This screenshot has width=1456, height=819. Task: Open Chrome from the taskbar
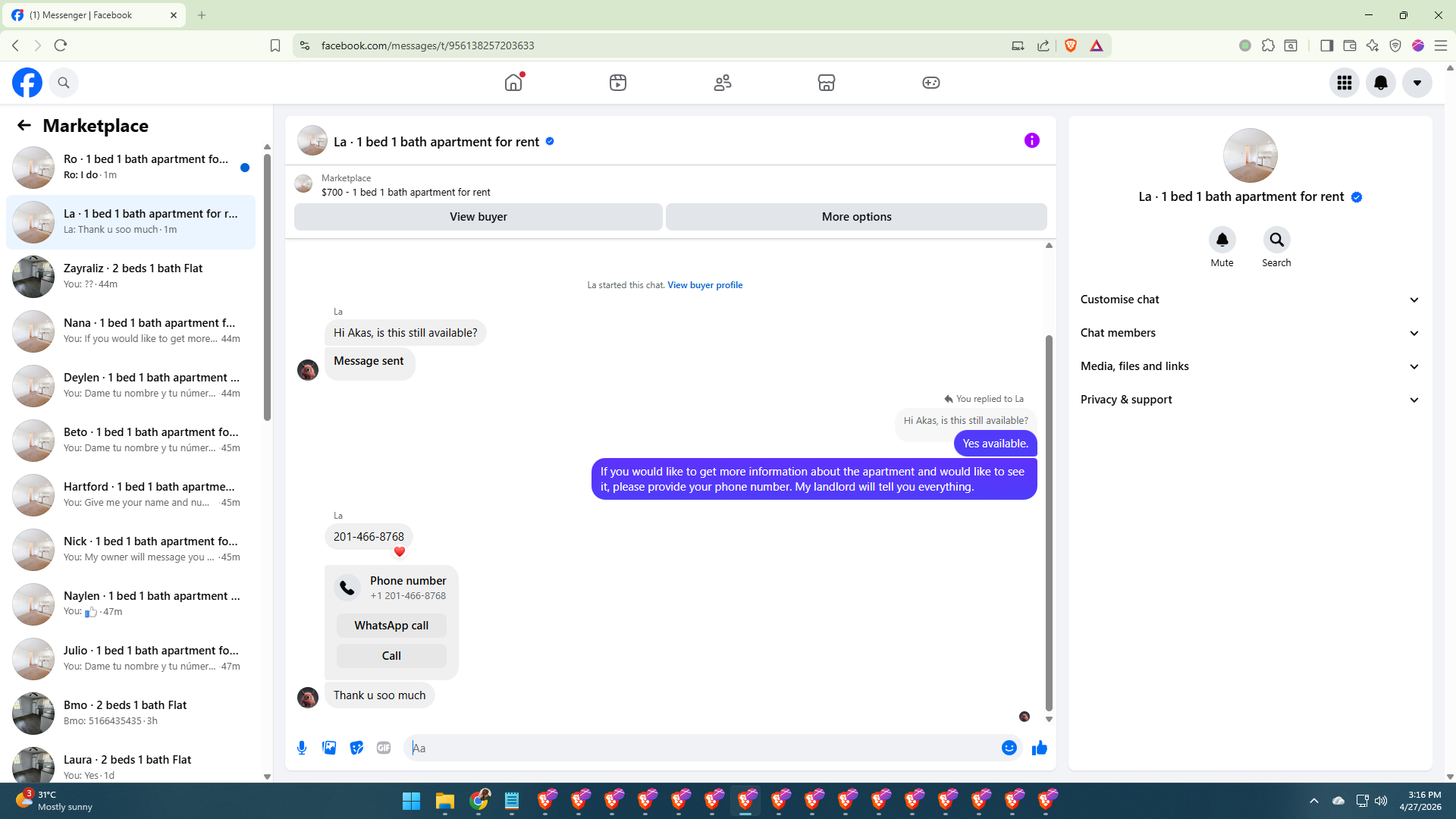pos(479,801)
